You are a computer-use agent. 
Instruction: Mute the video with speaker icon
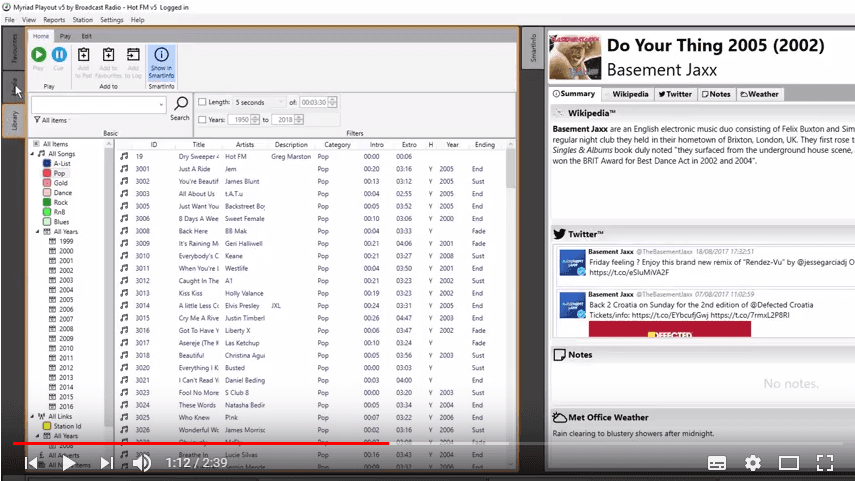coord(142,463)
